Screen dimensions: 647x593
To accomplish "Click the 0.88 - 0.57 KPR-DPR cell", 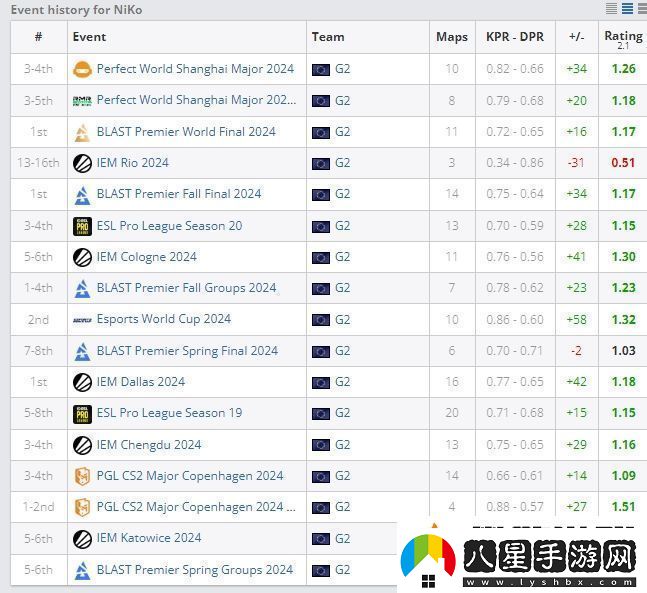I will point(515,507).
